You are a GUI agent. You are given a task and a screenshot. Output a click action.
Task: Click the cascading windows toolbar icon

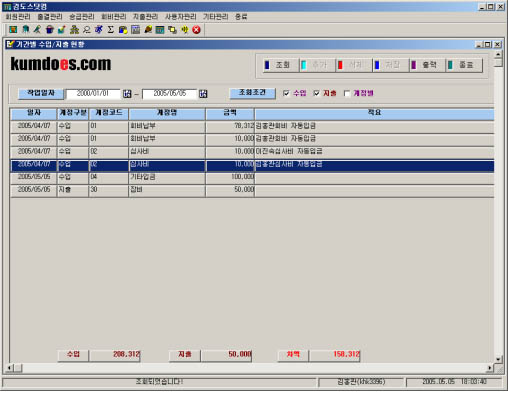(172, 30)
